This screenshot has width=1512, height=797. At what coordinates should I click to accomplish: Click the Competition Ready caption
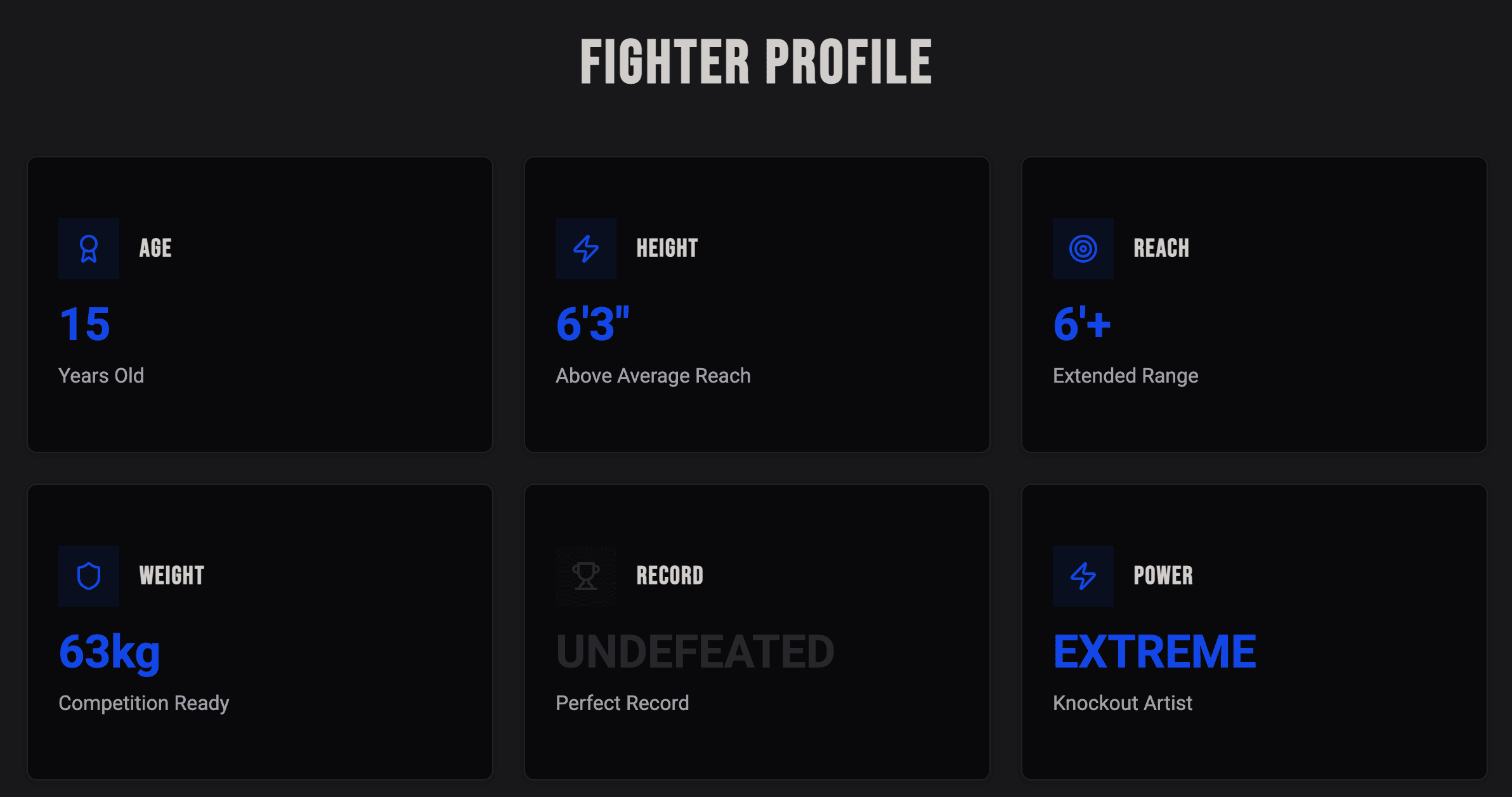pos(144,703)
